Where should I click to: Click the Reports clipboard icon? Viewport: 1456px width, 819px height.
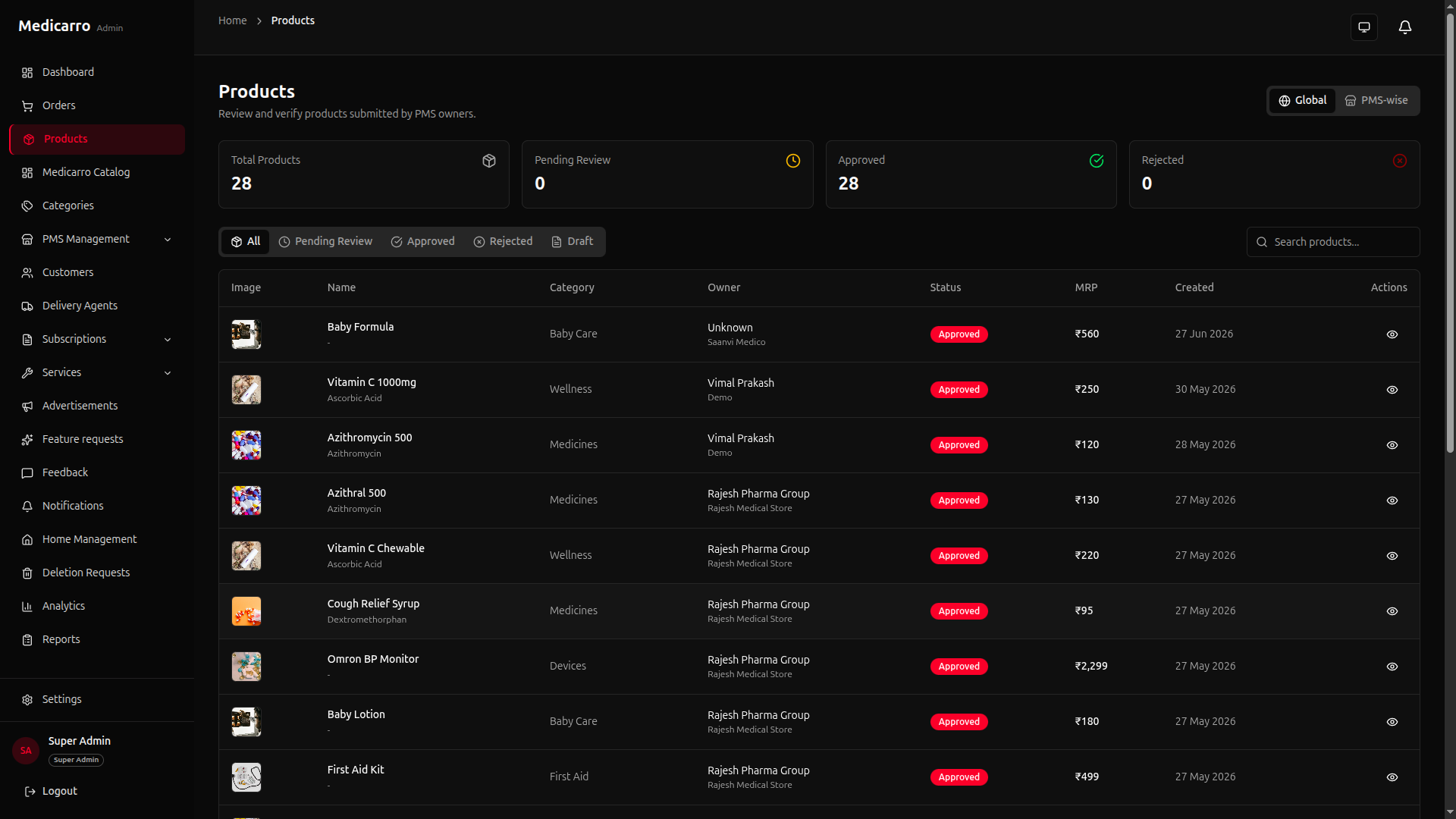coord(27,640)
